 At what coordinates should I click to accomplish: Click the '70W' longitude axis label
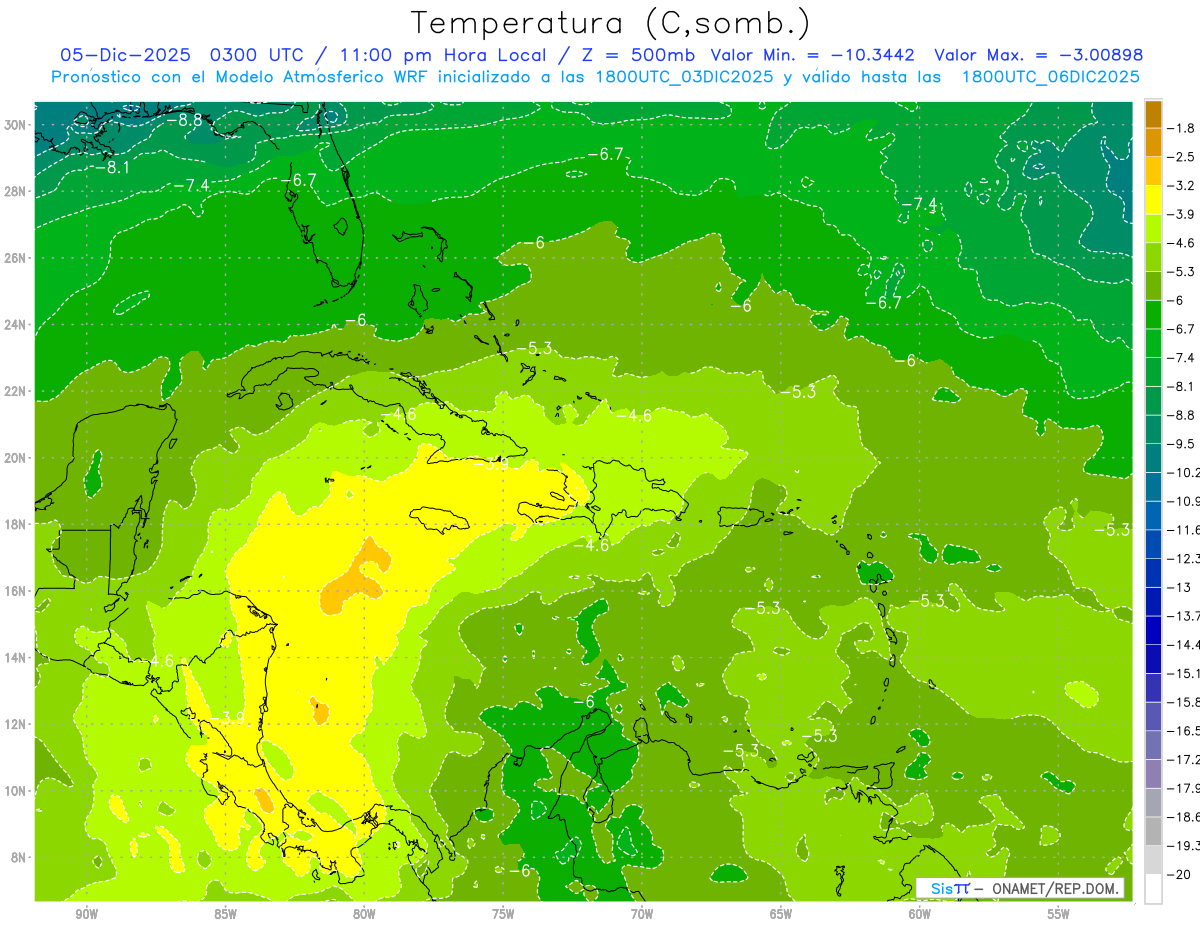(x=642, y=914)
